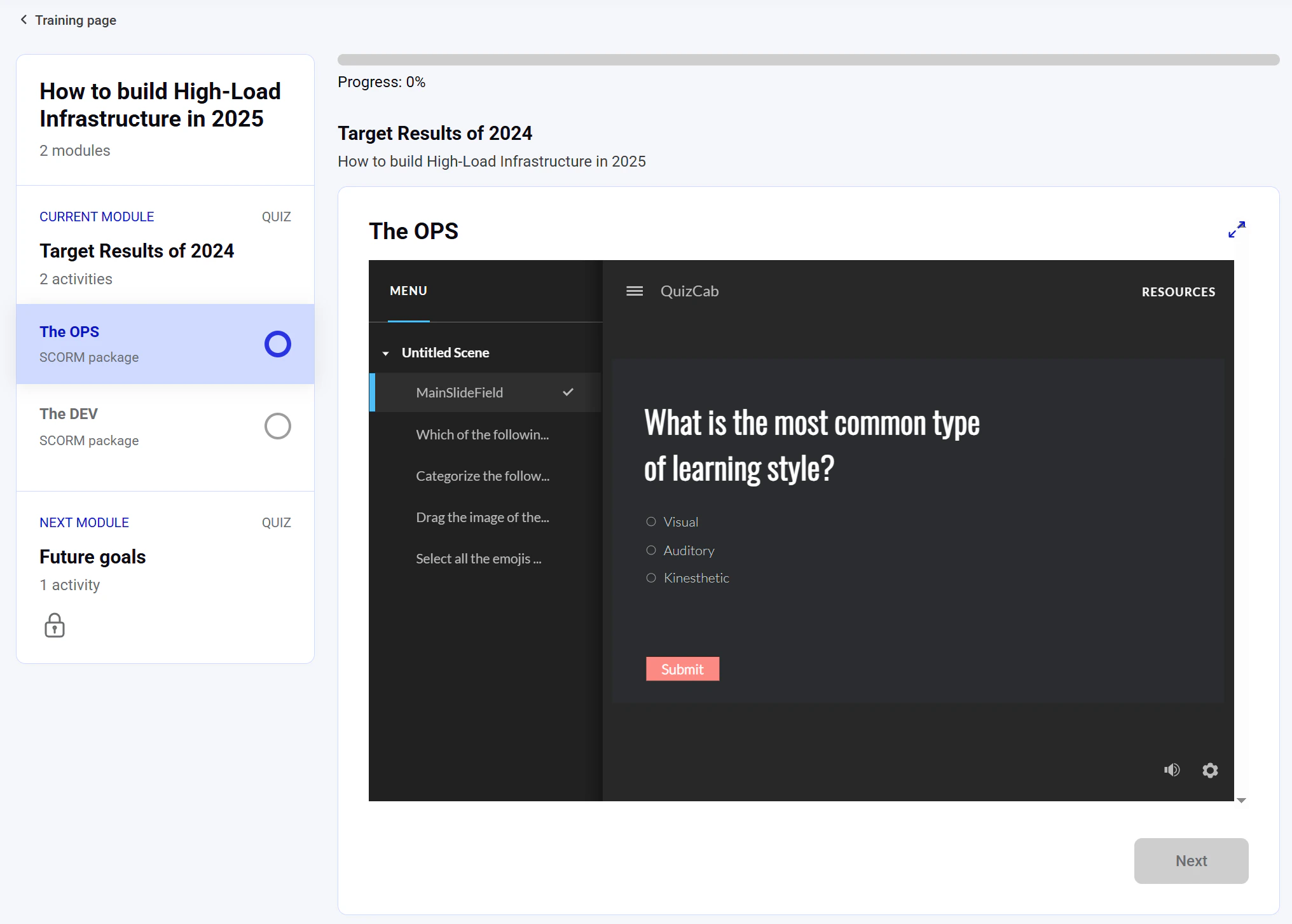Select The OPS completion circle
The height and width of the screenshot is (924, 1292).
coord(278,344)
